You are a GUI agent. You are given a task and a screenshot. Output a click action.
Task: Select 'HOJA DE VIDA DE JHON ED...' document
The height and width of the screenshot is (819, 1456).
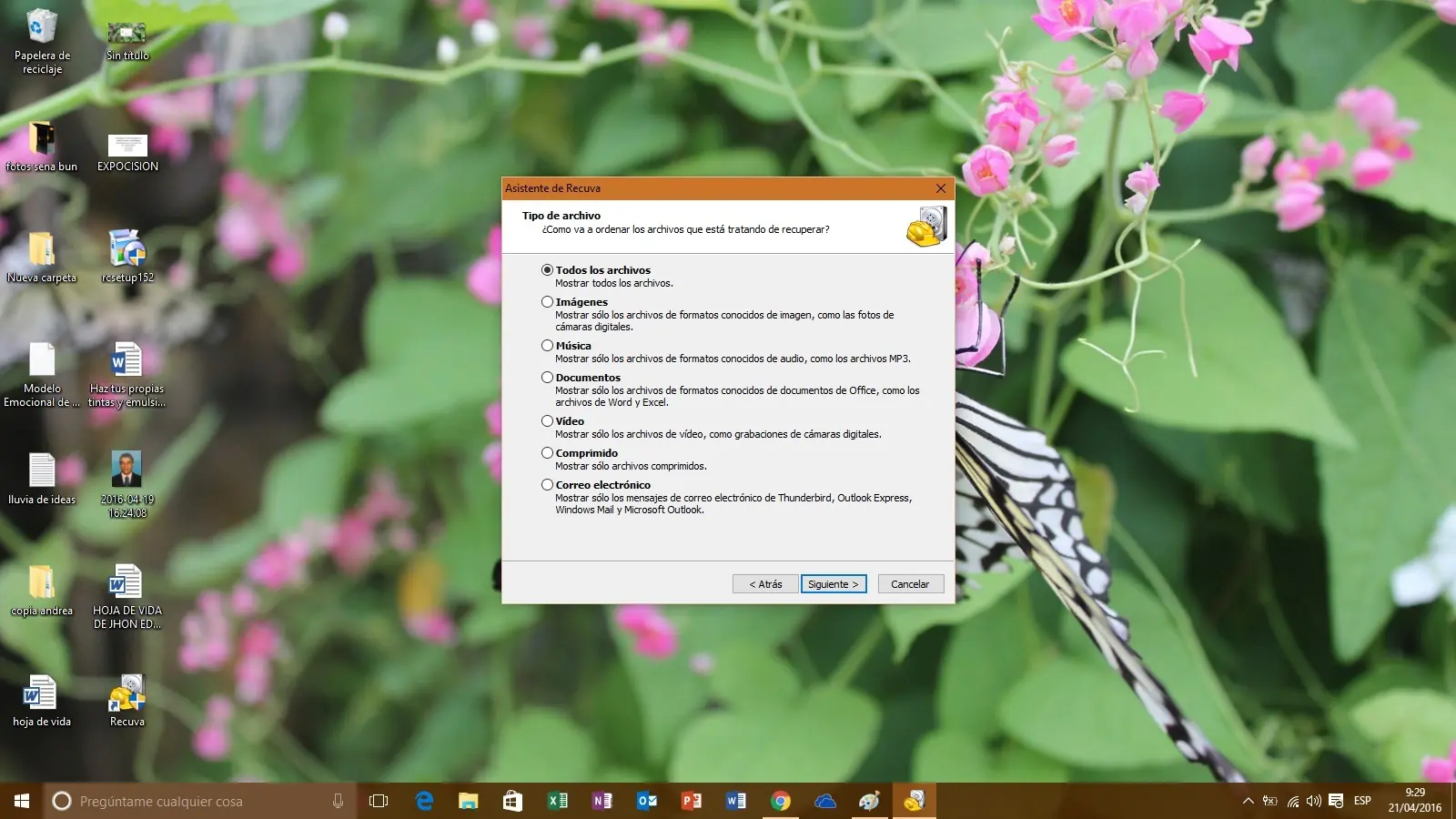(127, 597)
